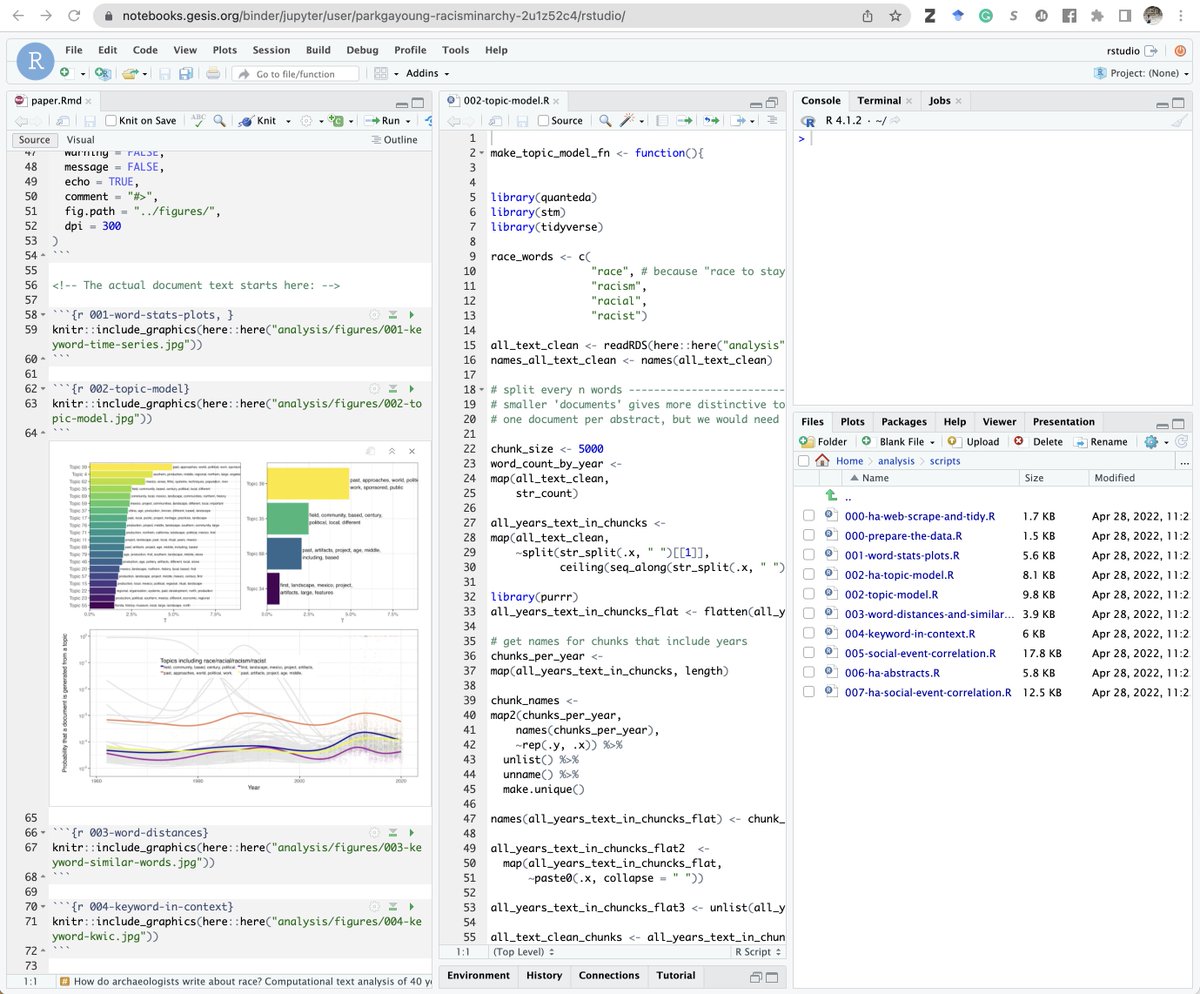This screenshot has width=1200, height=994.
Task: Click the code tools magic wand icon
Action: (x=626, y=120)
